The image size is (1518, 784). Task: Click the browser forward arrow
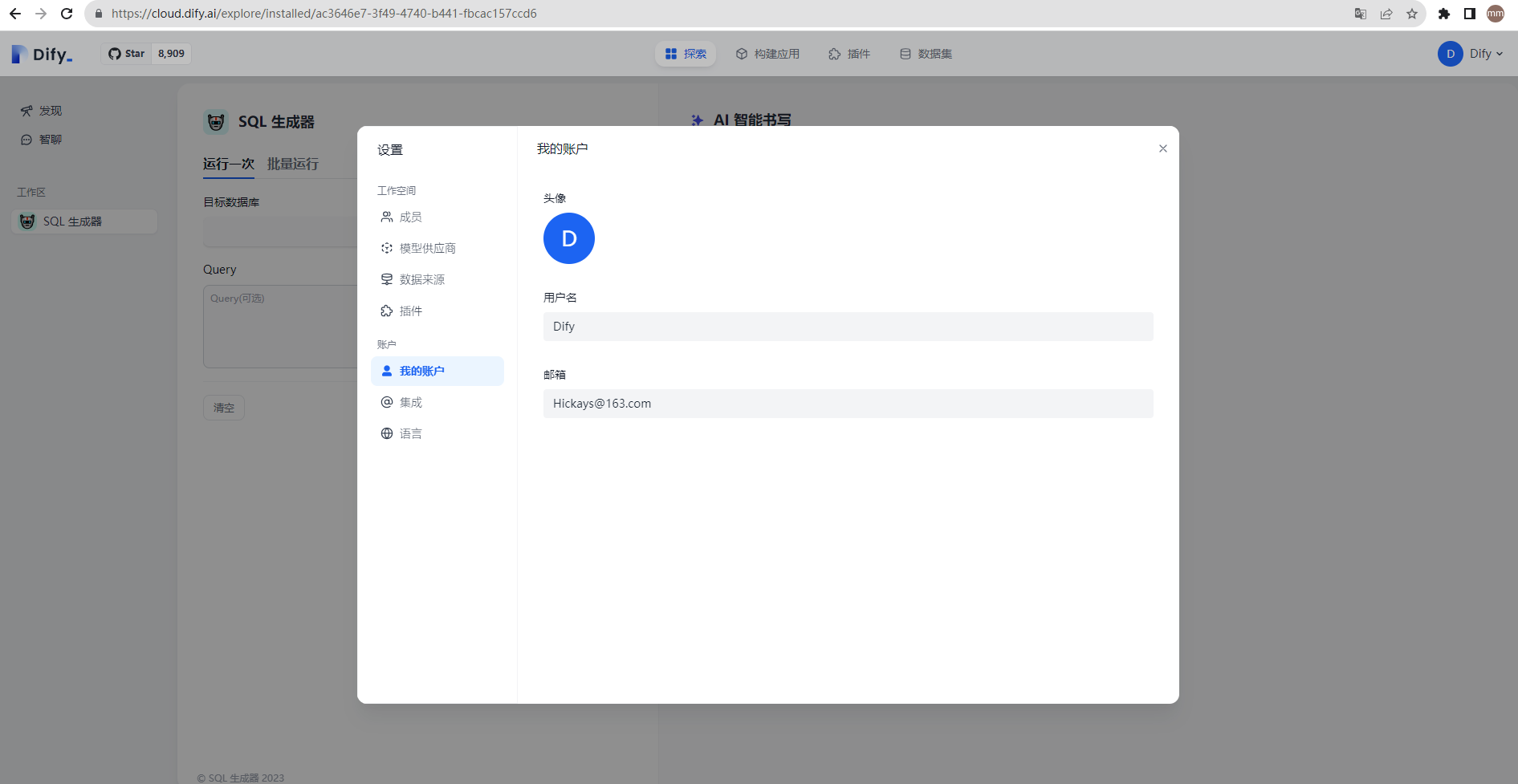tap(41, 14)
